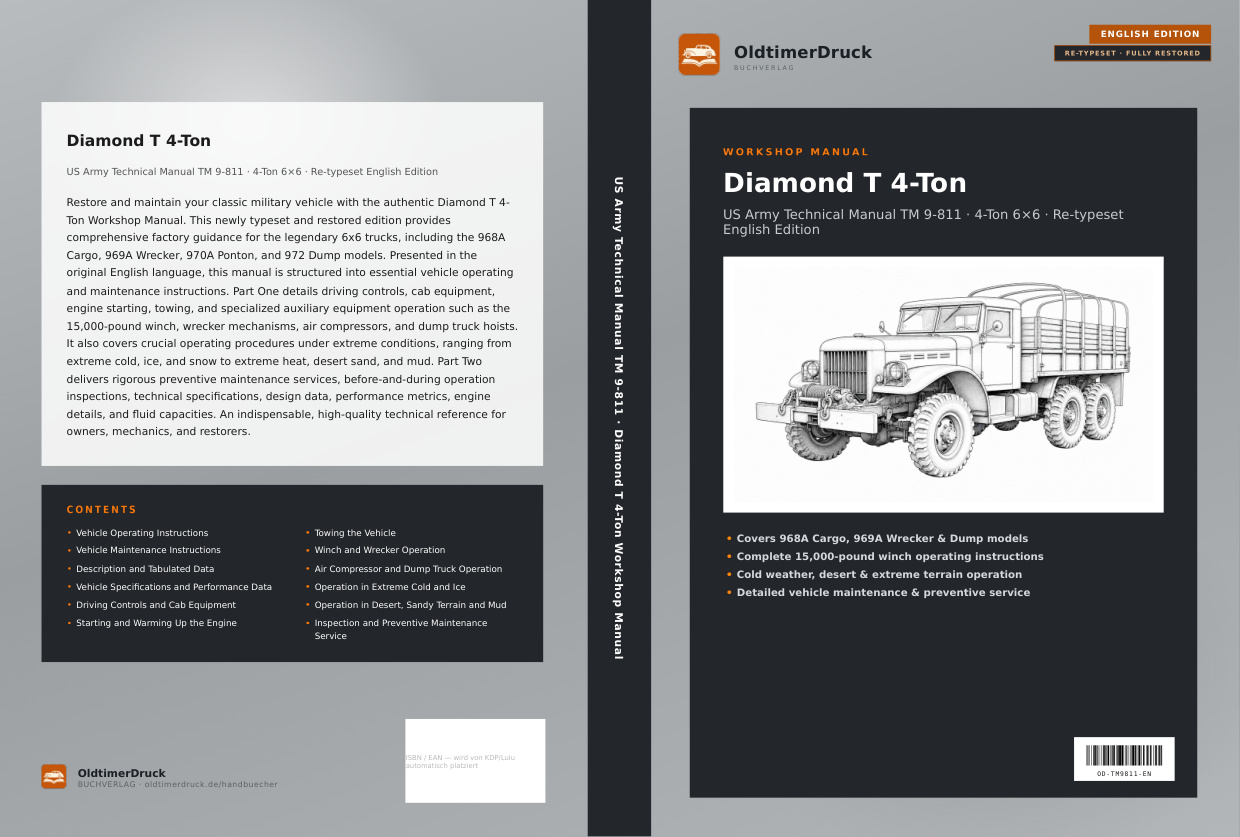Select the RE-TYPESET · FULLY RESTORED badge
The image size is (1240, 837).
click(x=1132, y=53)
